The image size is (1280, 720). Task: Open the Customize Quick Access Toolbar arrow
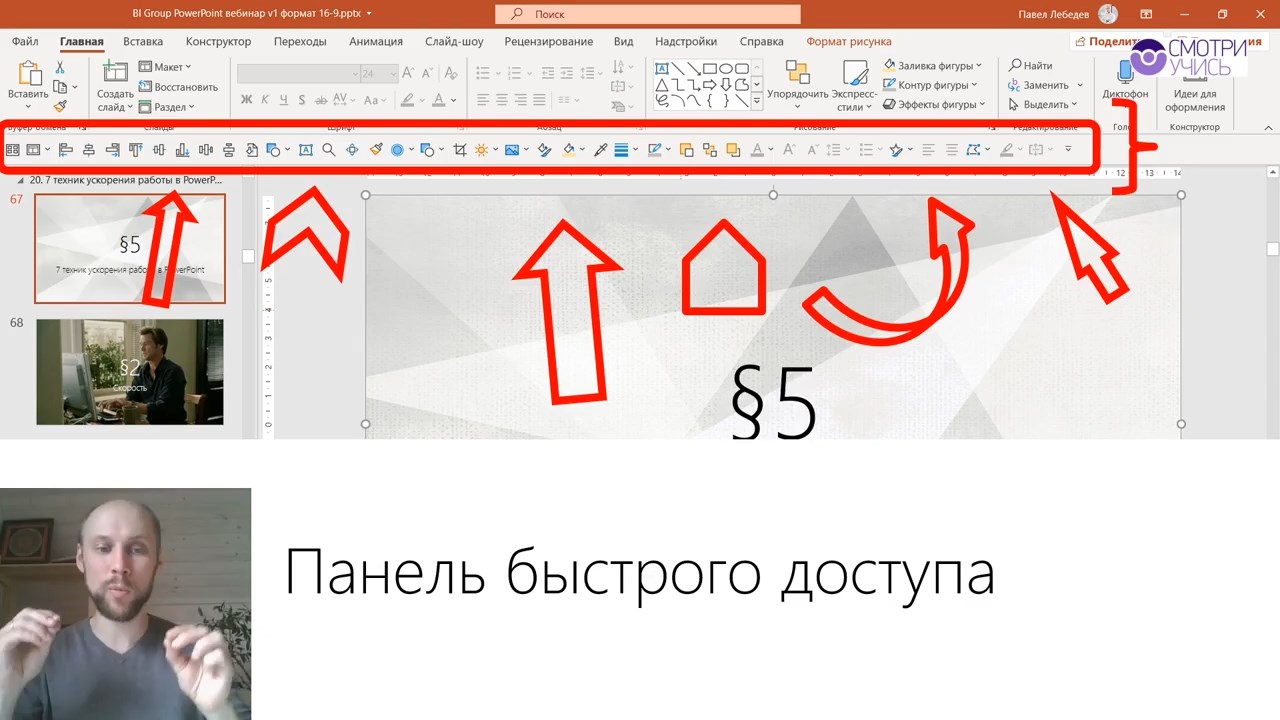(x=1068, y=150)
